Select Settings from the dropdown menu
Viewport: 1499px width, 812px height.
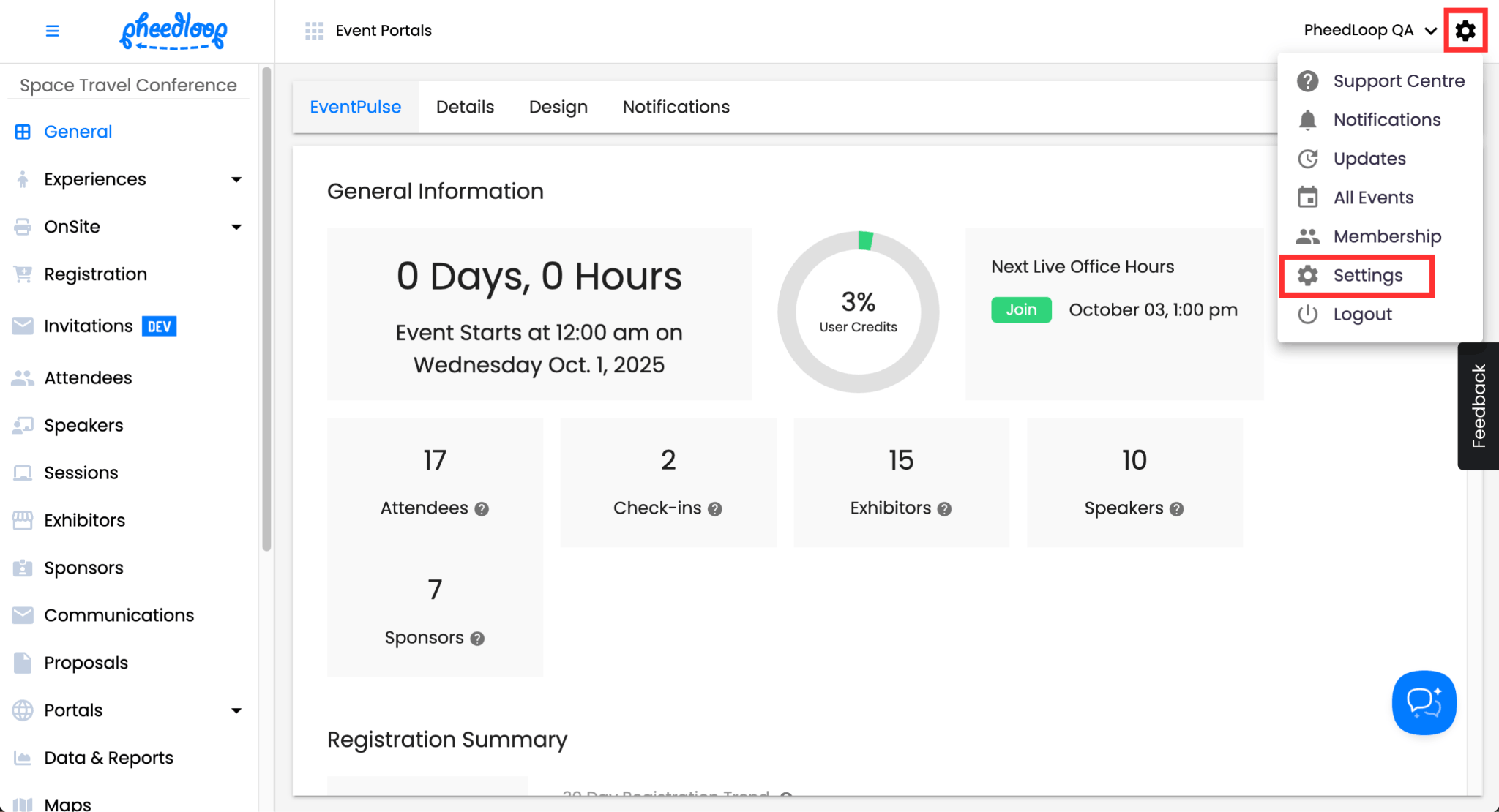point(1367,275)
